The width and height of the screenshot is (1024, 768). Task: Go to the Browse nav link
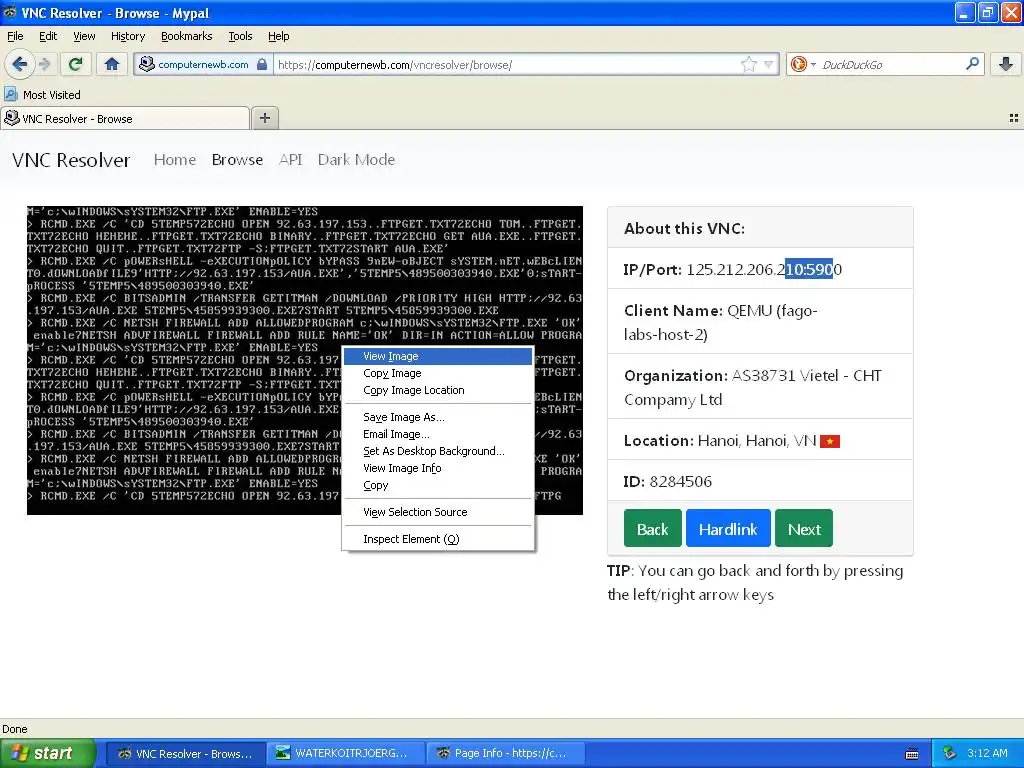point(237,159)
